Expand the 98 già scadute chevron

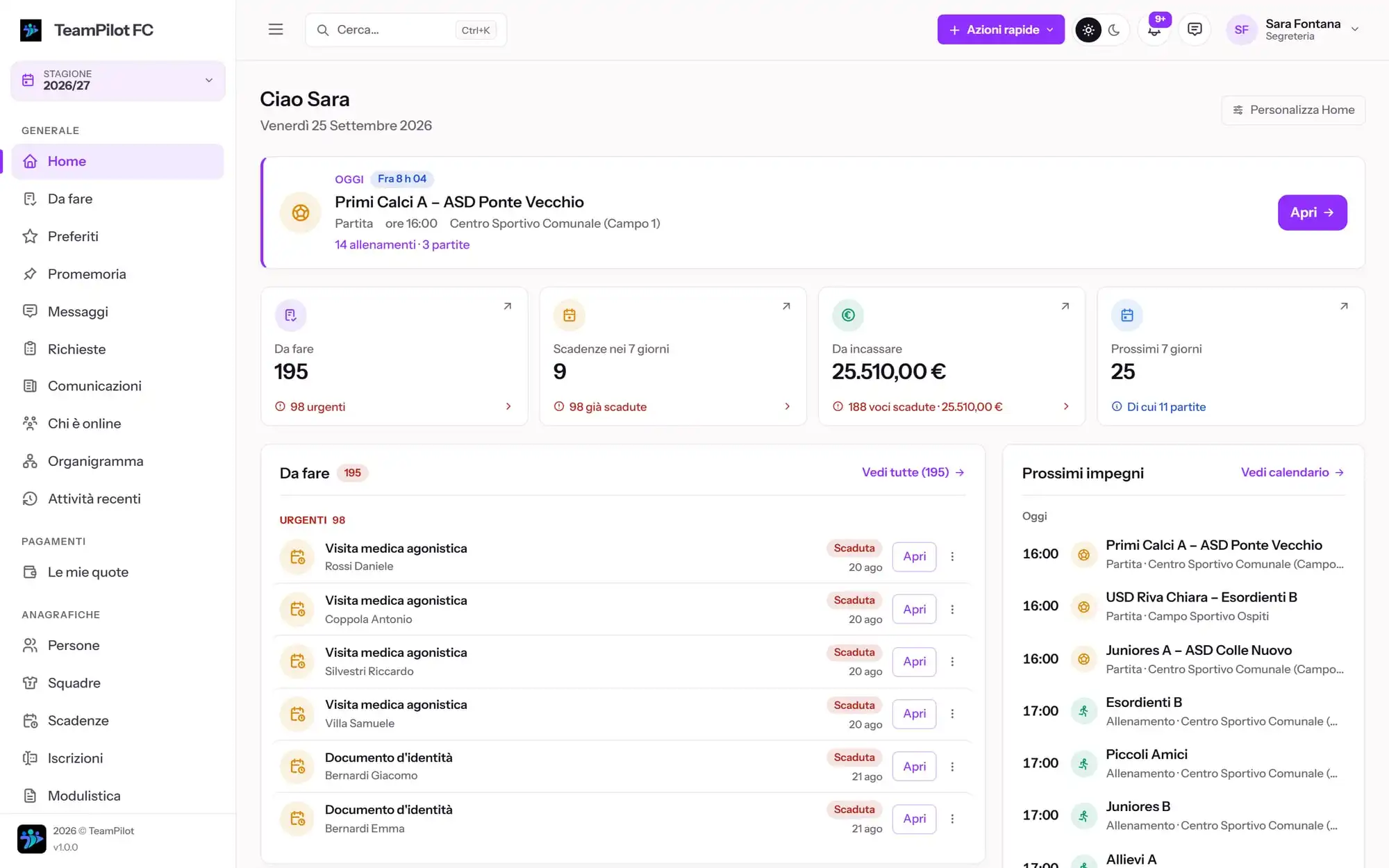coord(787,406)
